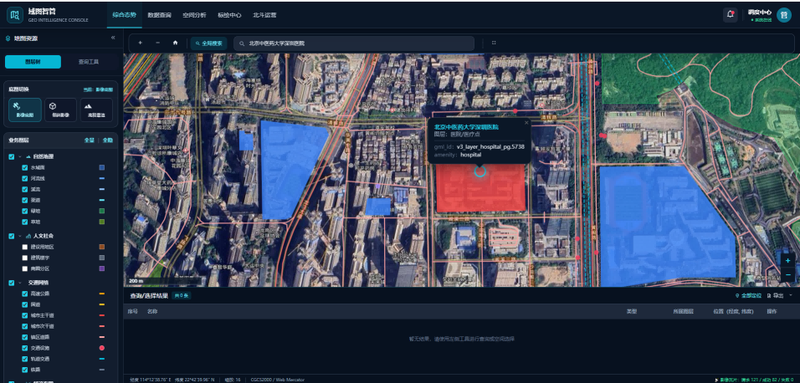
Task: Uncheck the checkbox beside the red-circle layer
Action: pyautogui.click(x=24, y=348)
